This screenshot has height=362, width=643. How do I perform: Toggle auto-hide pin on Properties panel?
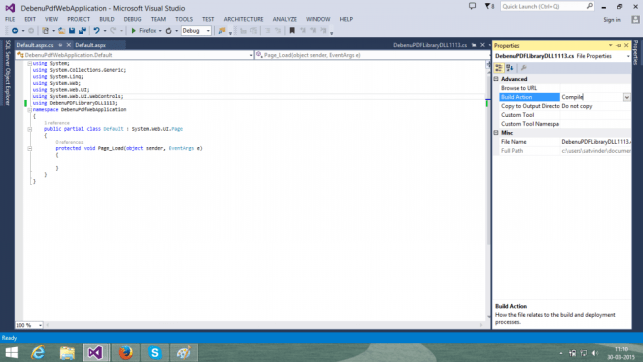(x=618, y=46)
